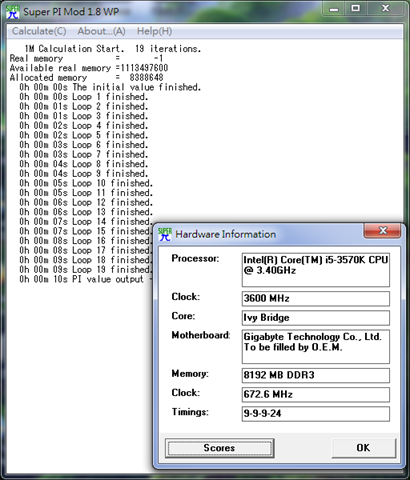This screenshot has height=480, width=410.
Task: Click the 'Timings:' label
Action: tap(190, 412)
